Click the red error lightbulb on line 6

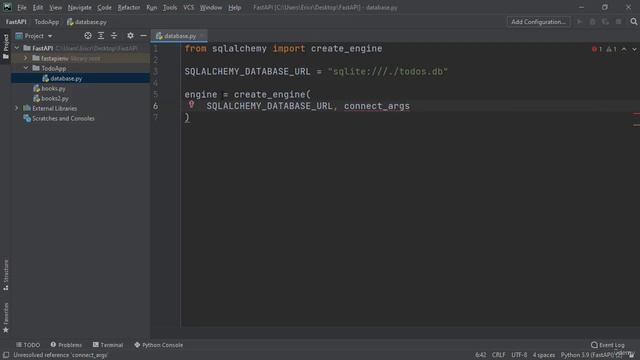coord(191,105)
